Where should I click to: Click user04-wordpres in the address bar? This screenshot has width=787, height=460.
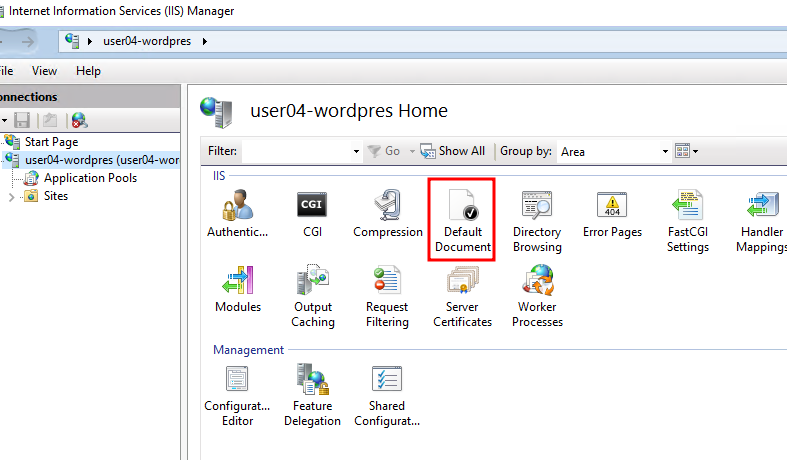tap(147, 41)
